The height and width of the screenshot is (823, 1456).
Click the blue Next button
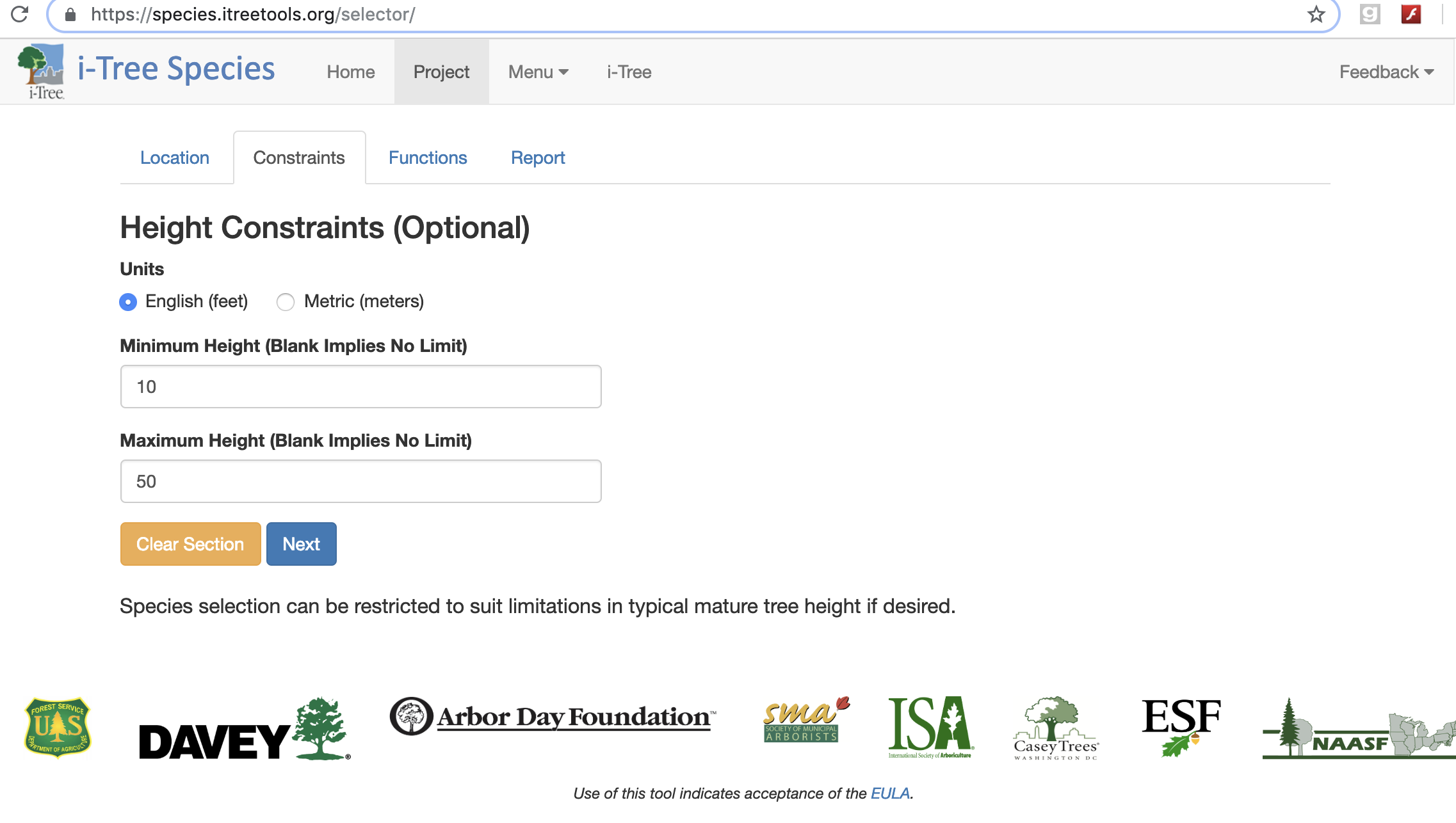point(301,544)
